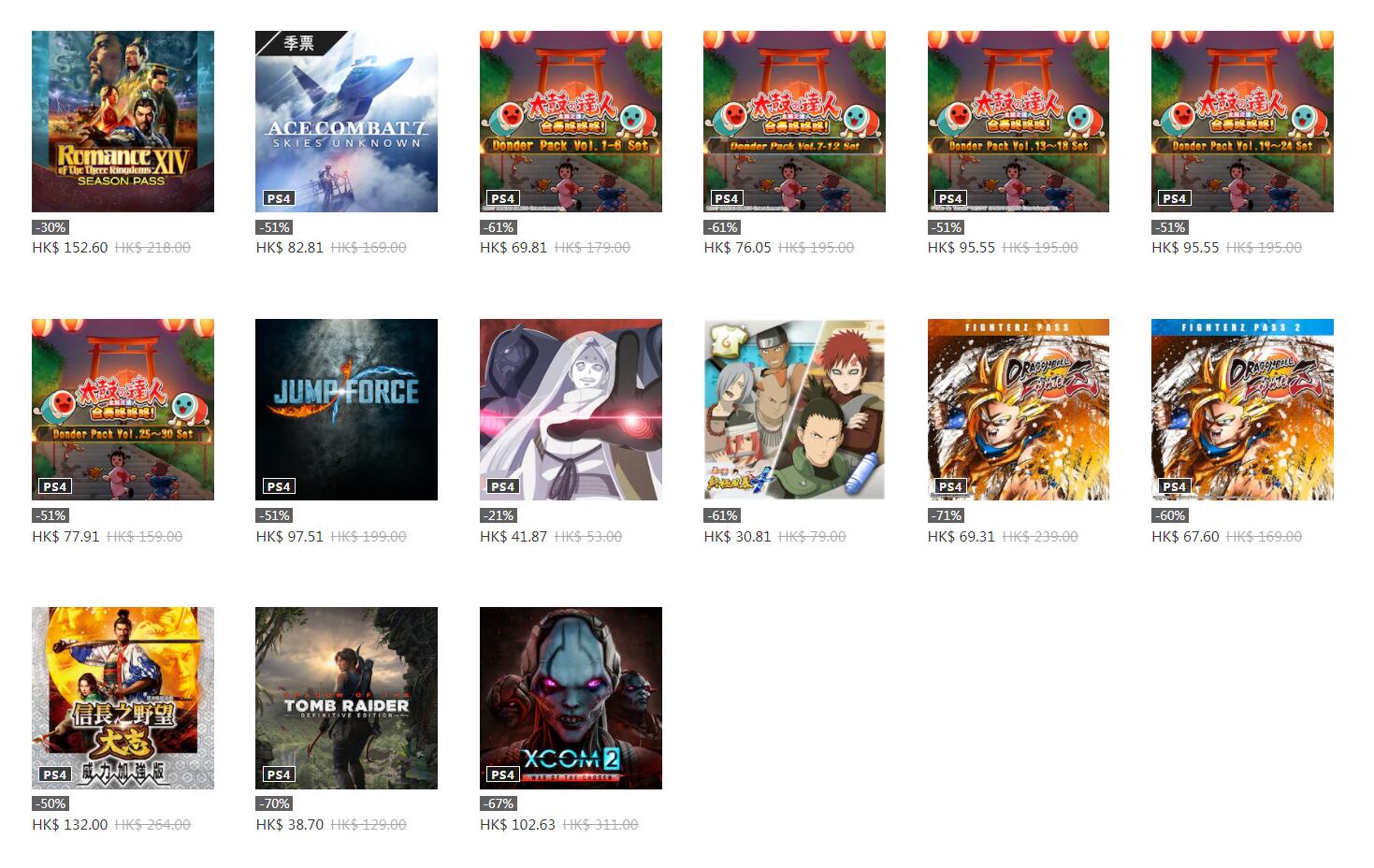Open Ace Combat 7 Skies Unknown season pass
This screenshot has width=1374, height=868.
coord(346,122)
